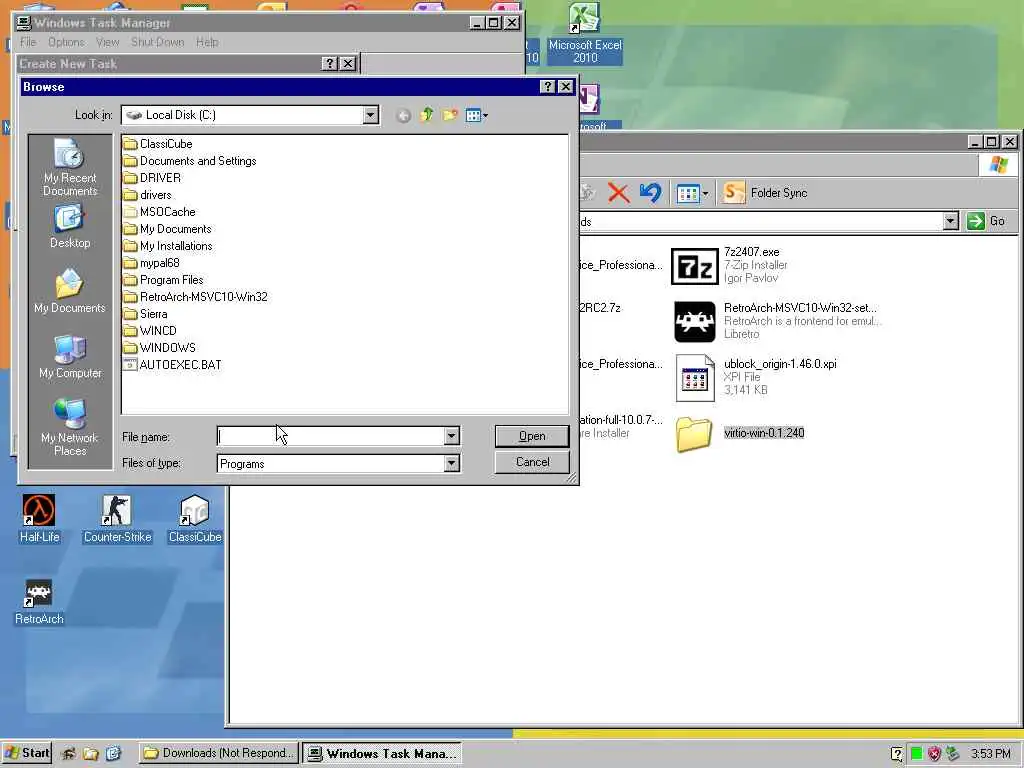Viewport: 1024px width, 768px height.
Task: Click the ClassiCube desktop shortcut
Action: [195, 519]
